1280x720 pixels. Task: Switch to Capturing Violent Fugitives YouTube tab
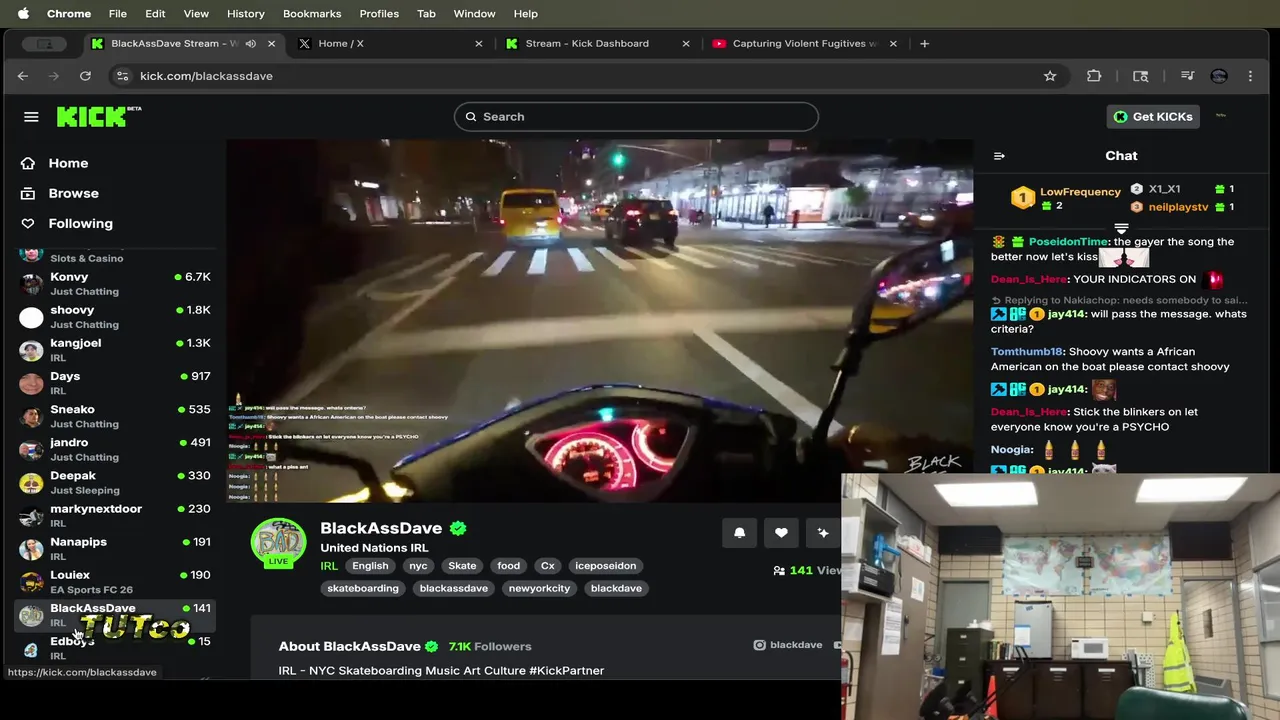(804, 44)
